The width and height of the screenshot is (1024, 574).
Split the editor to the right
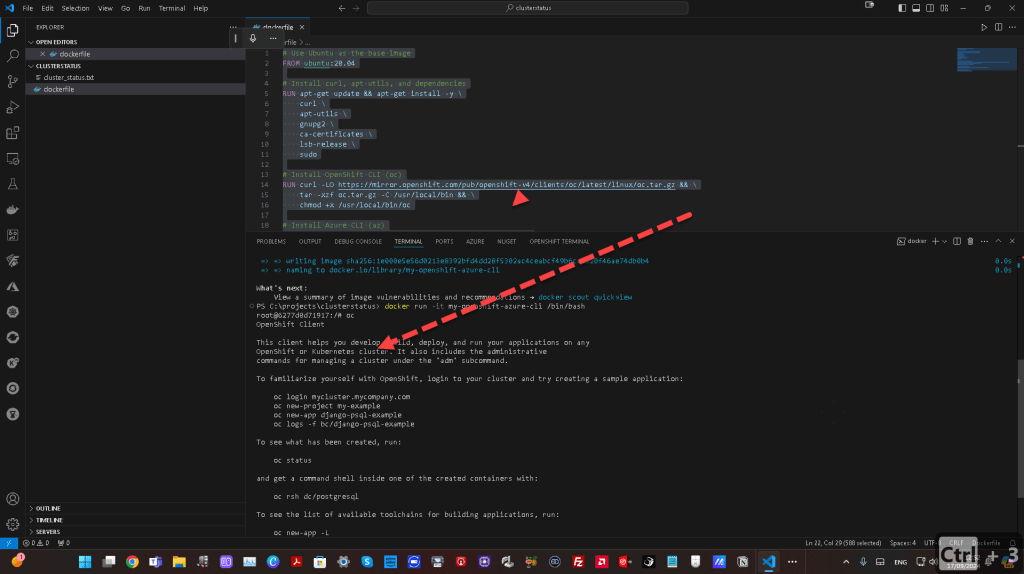coord(998,27)
